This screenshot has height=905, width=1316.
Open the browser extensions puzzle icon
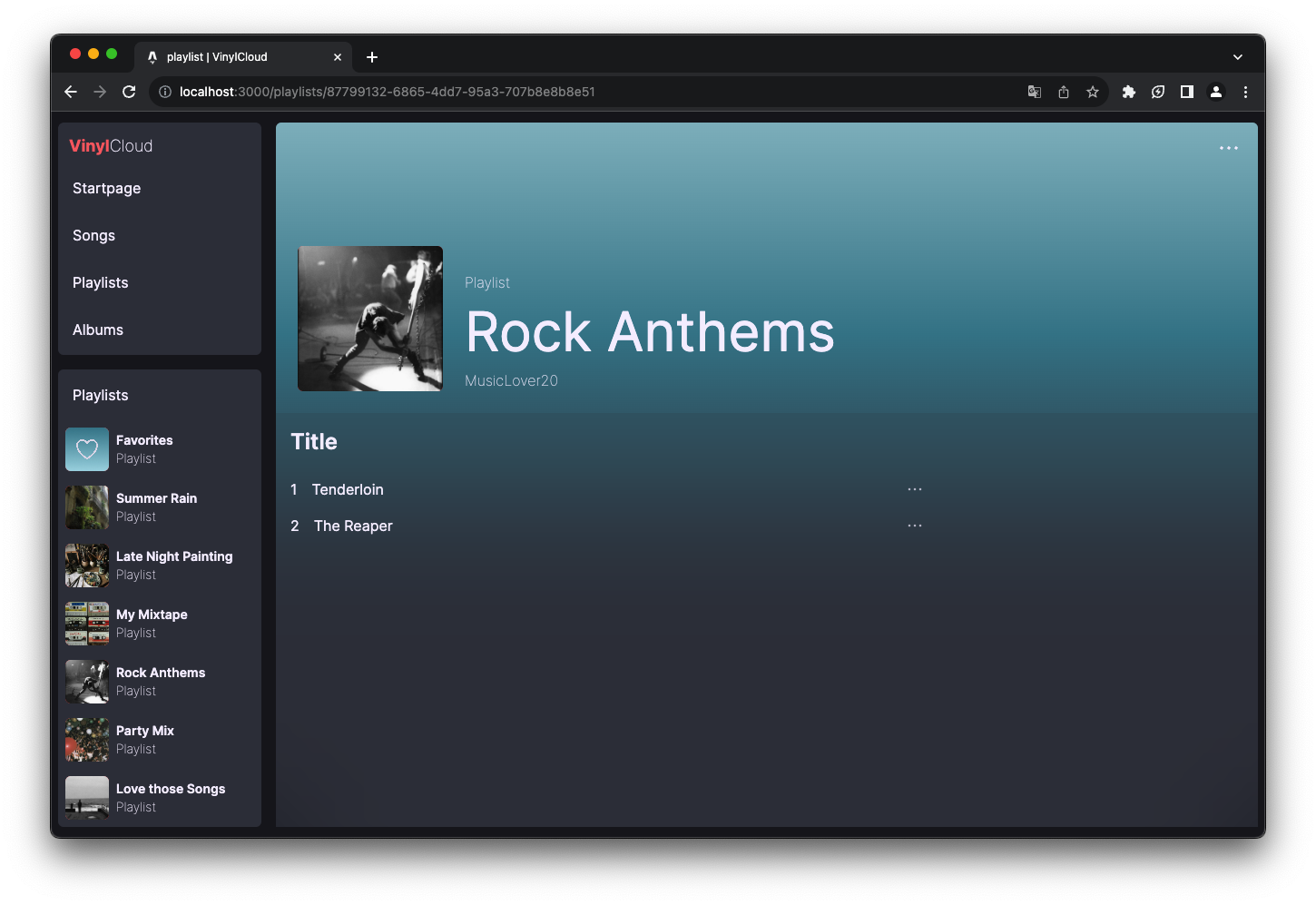1128,92
